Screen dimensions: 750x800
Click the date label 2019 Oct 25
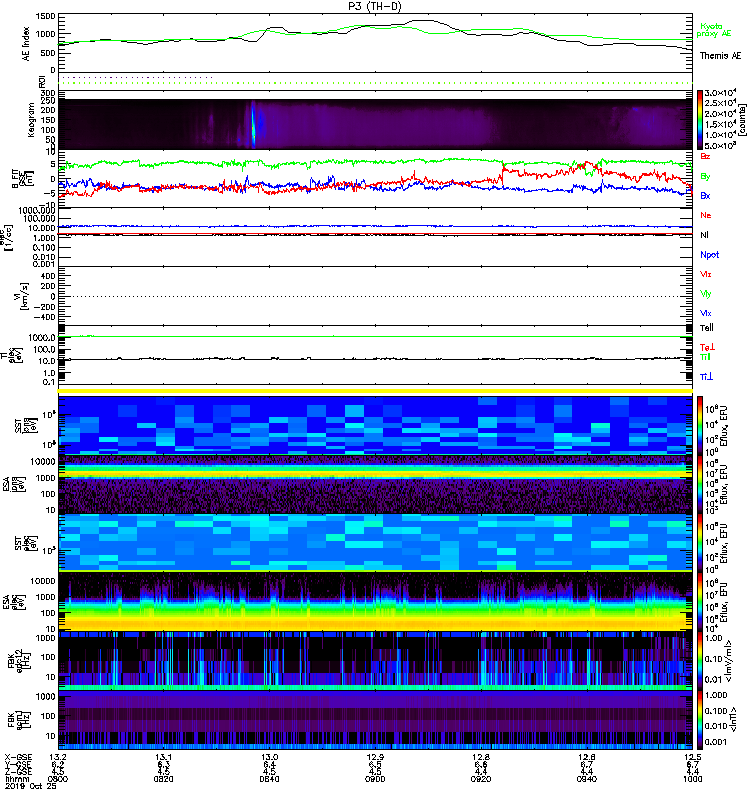pos(31,786)
